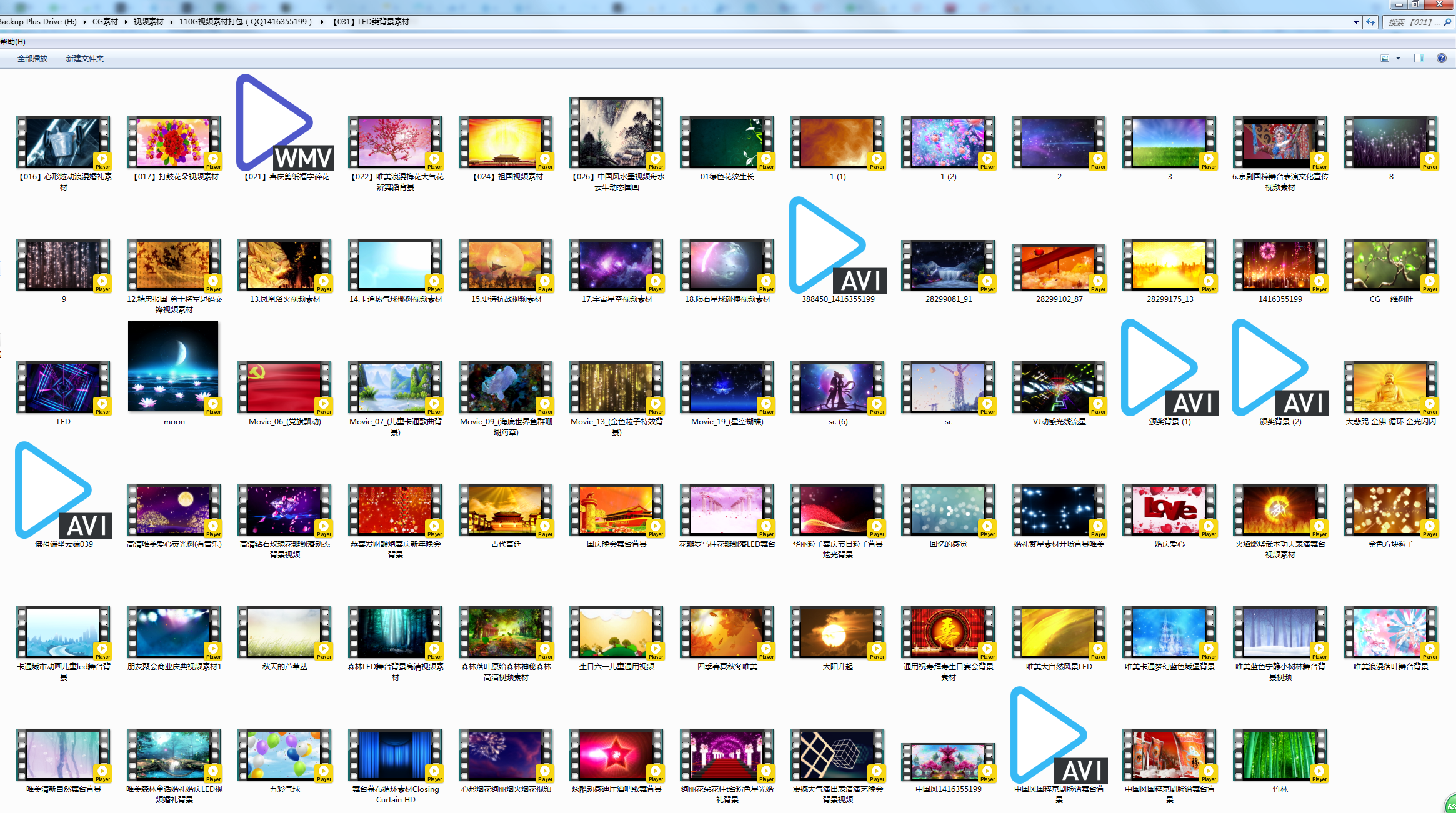Select the moon video thumbnail
The image size is (1456, 813).
[x=173, y=367]
